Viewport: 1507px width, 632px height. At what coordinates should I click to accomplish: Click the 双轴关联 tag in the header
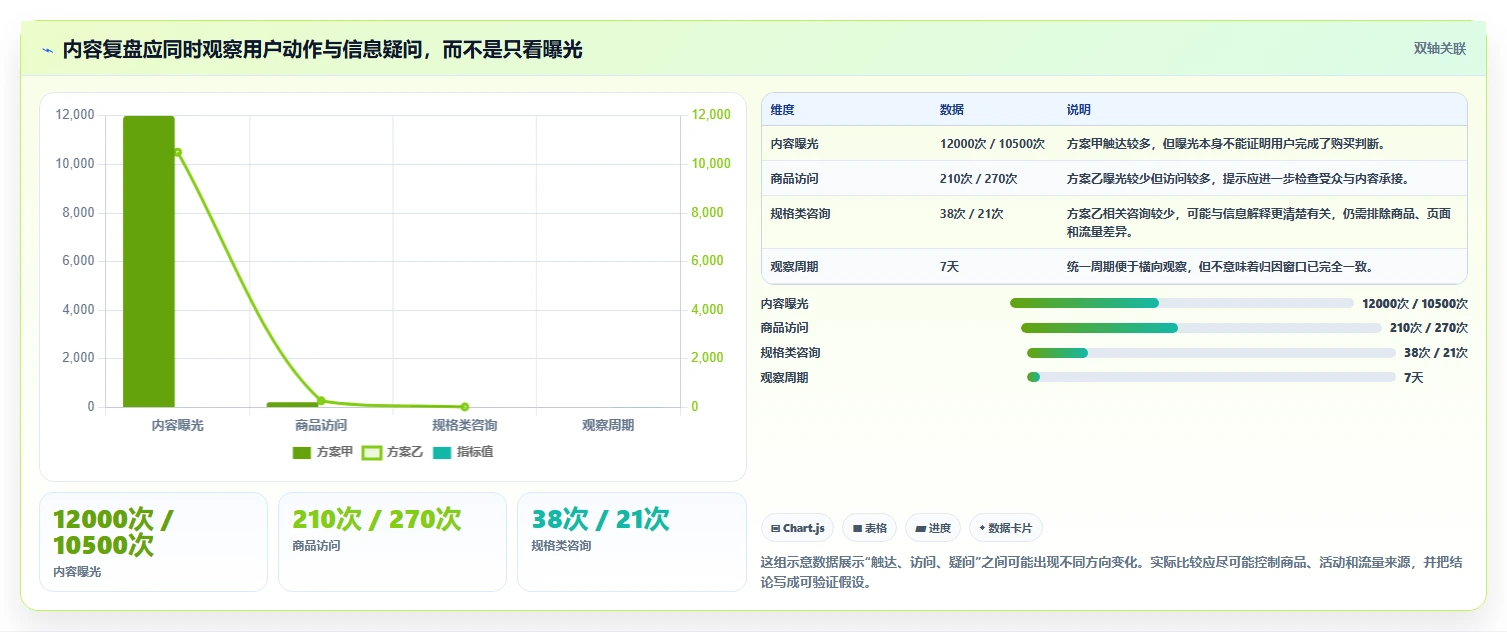coord(1439,49)
